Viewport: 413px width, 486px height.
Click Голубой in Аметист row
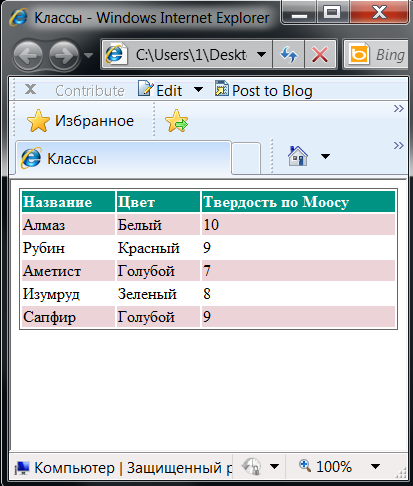pyautogui.click(x=158, y=271)
